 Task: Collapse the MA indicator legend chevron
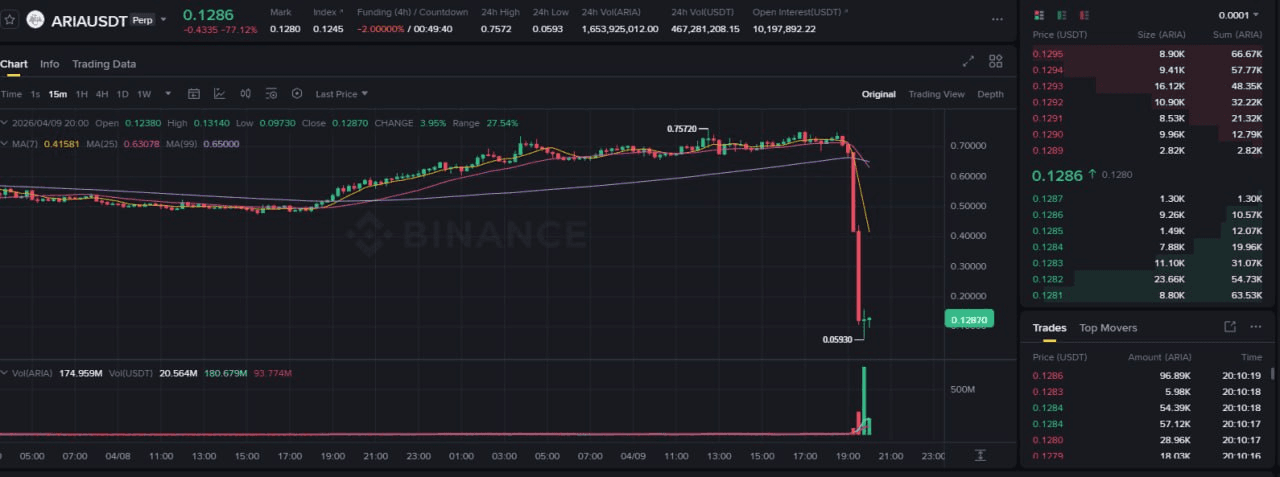4,144
